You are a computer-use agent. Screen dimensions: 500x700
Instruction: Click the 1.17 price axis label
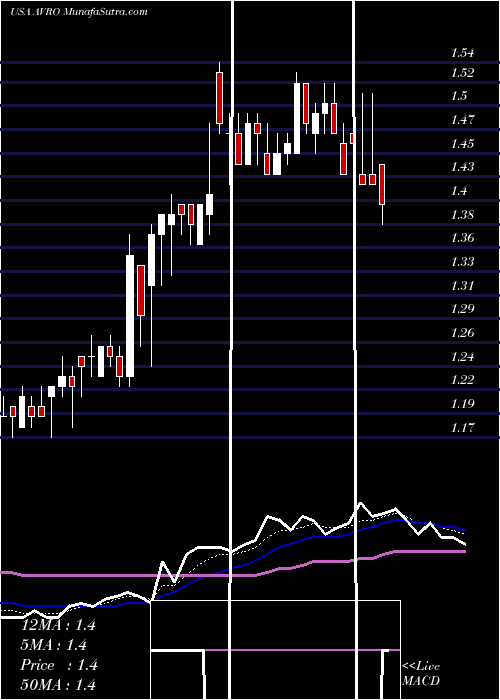pos(462,428)
